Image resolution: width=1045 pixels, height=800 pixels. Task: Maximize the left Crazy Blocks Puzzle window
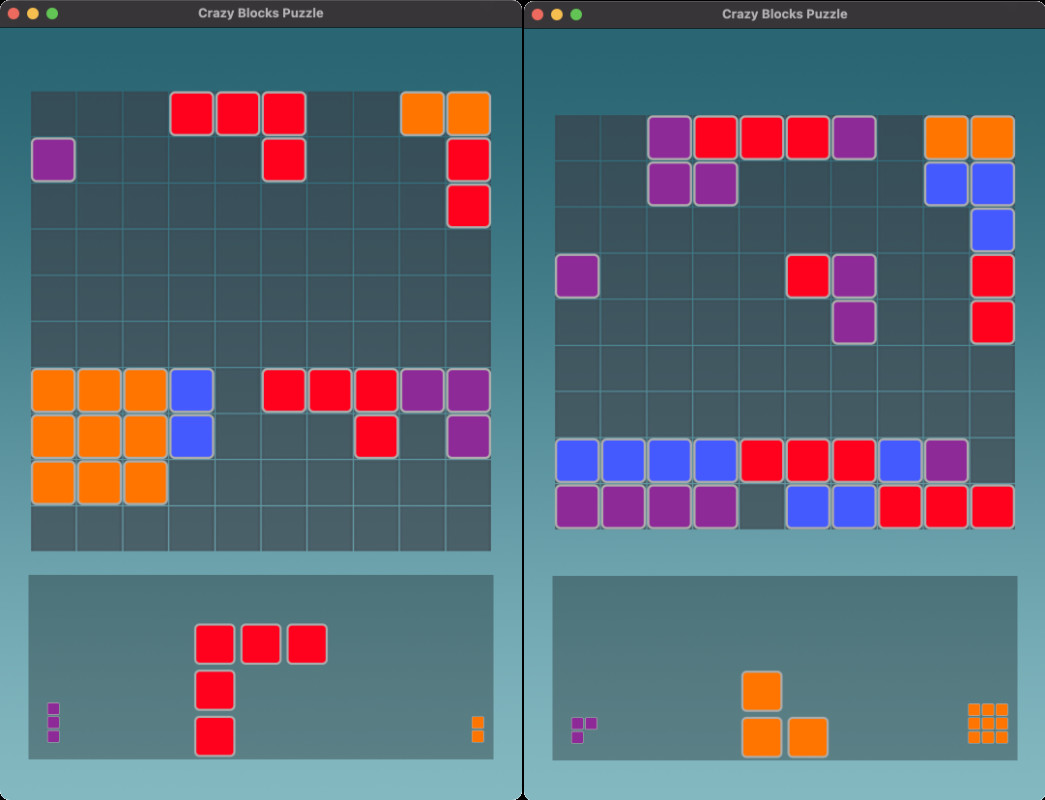tap(52, 14)
